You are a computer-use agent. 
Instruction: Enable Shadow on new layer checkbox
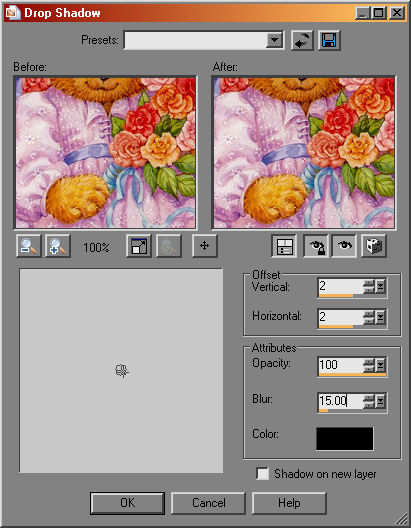262,473
